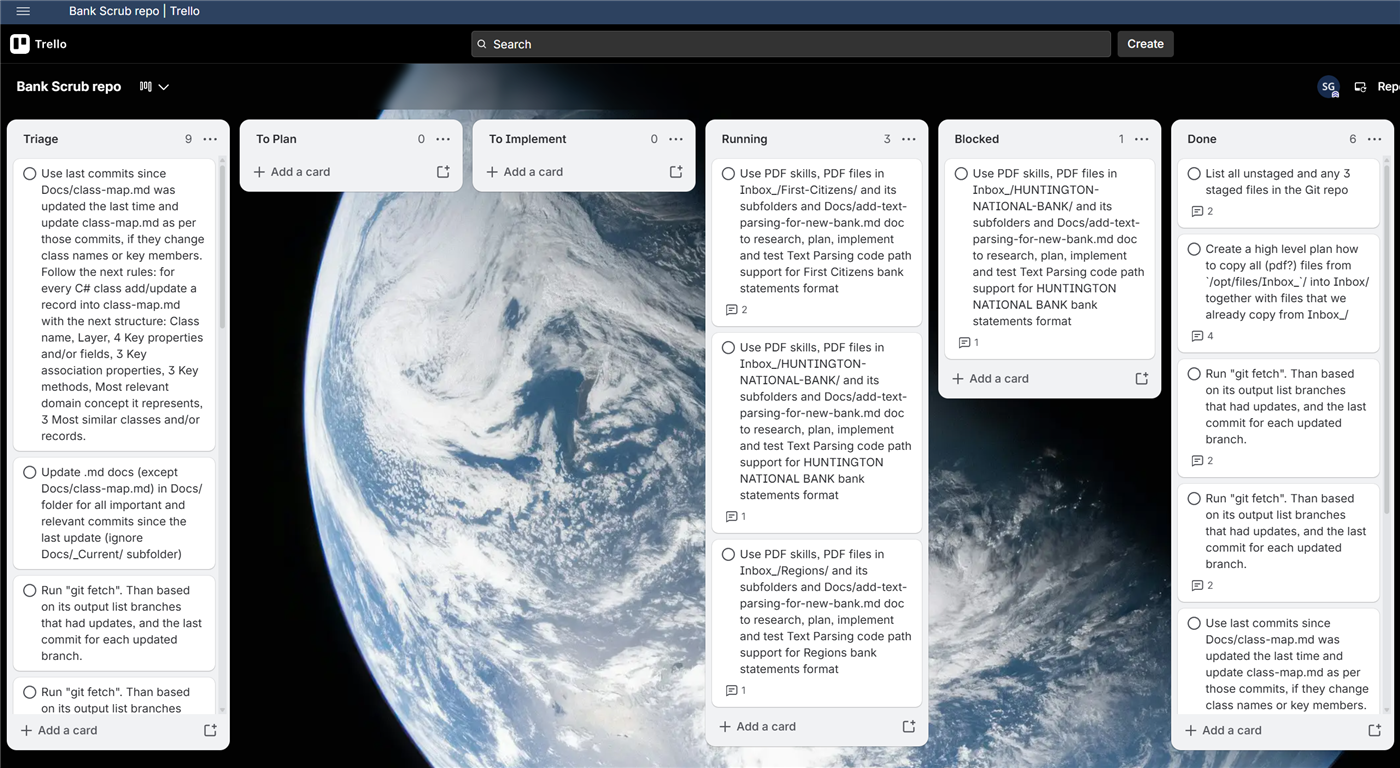1400x768 pixels.
Task: Open comments badge on 'Create a high level plan' card
Action: pos(1202,336)
